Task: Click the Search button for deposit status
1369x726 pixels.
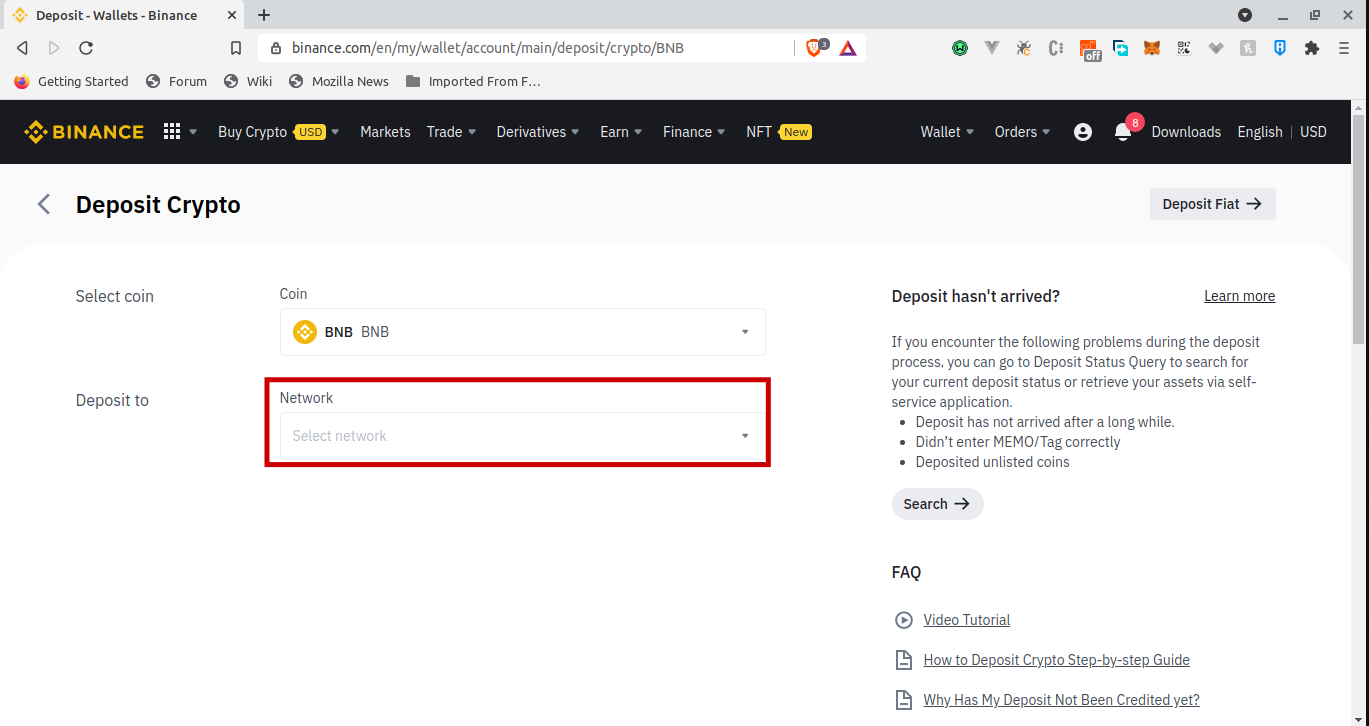Action: pyautogui.click(x=938, y=504)
